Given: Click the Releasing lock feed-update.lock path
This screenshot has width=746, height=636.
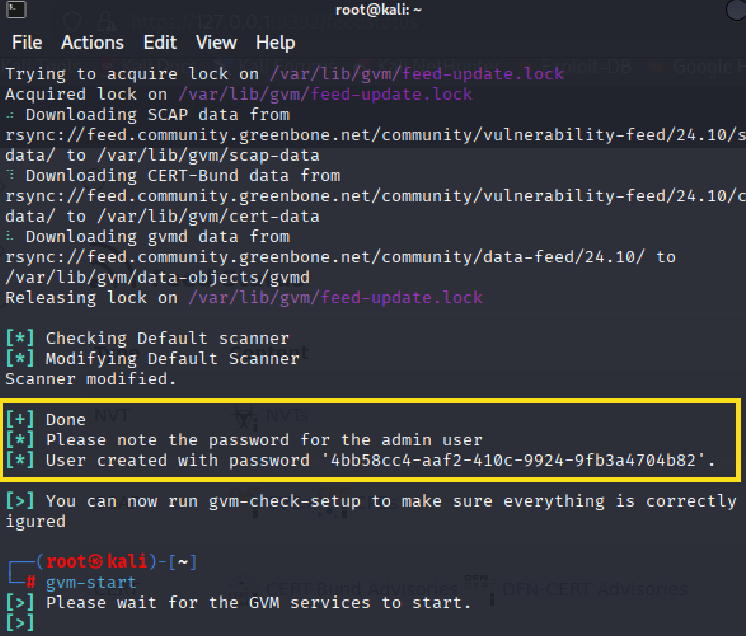Looking at the screenshot, I should click(335, 298).
